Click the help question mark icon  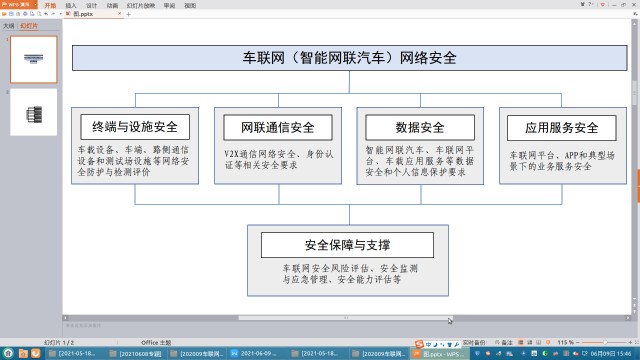pos(590,4)
